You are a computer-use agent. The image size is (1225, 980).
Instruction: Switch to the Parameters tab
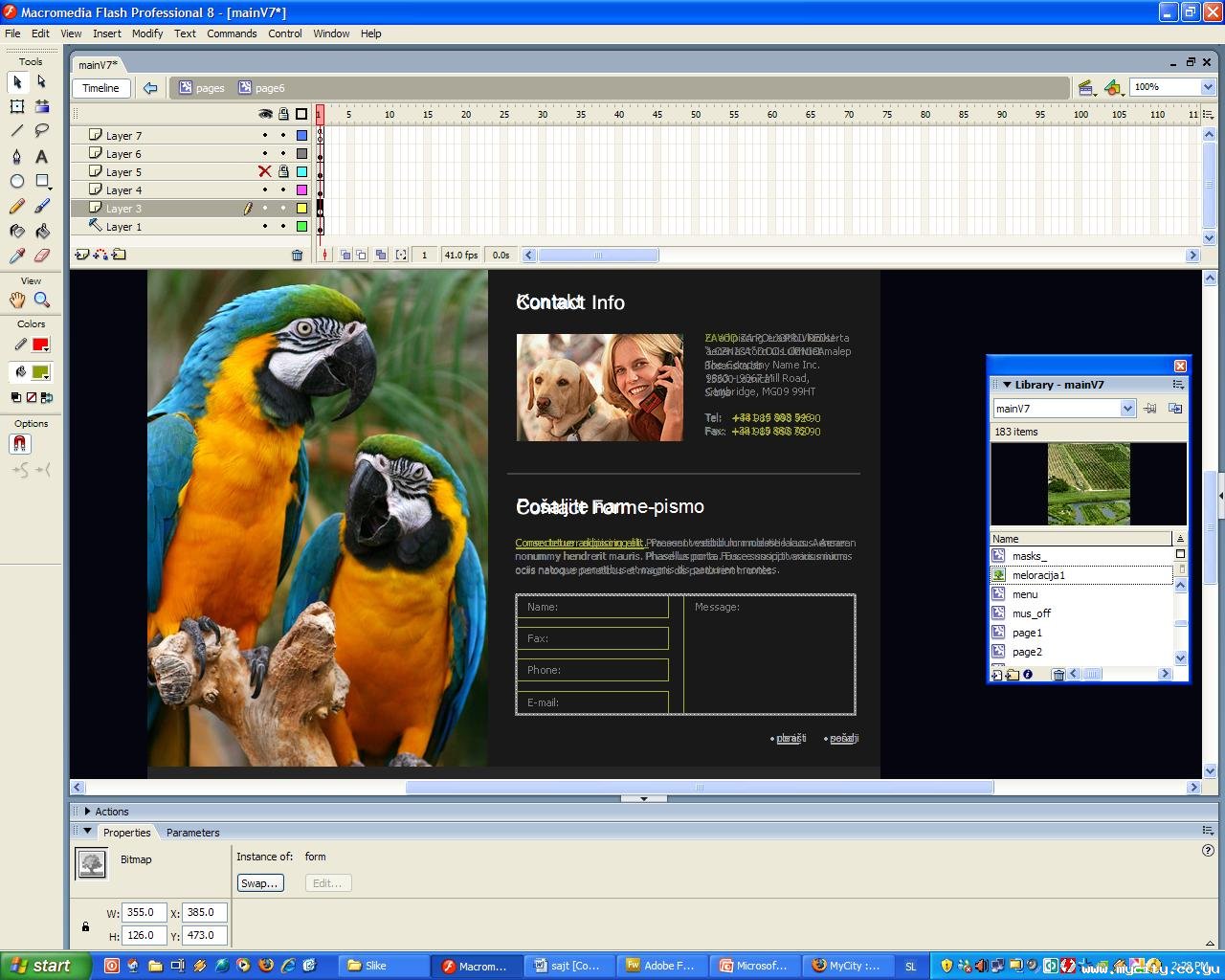(192, 833)
